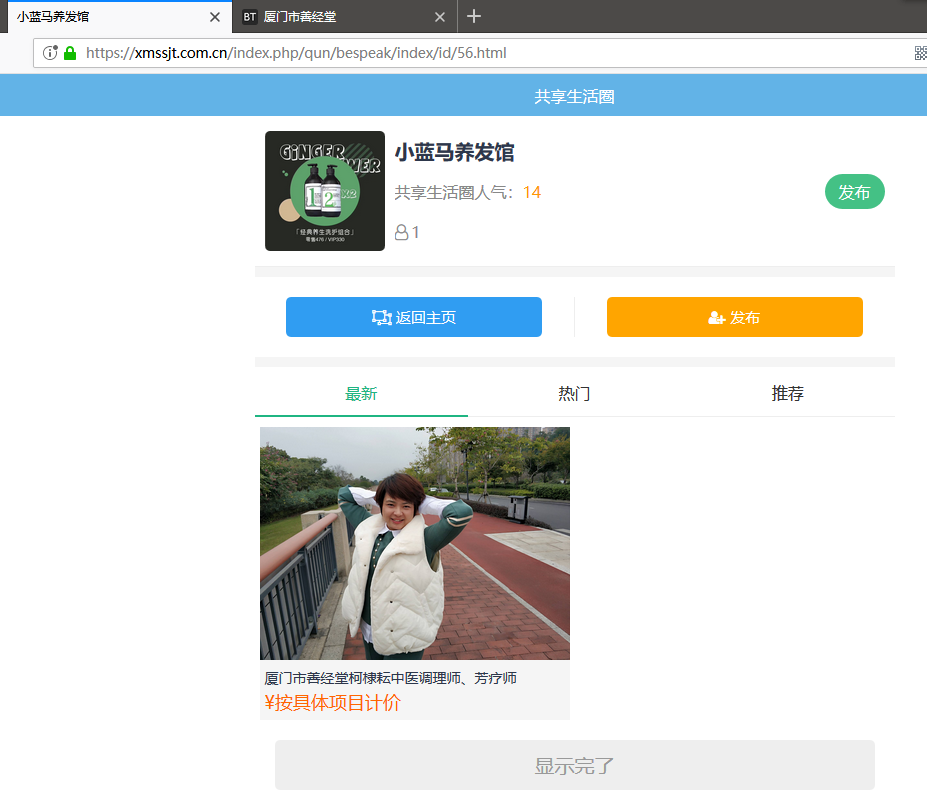Click the ¥按具体项目计价 price text
Screen dimensions: 927x792
[x=333, y=703]
